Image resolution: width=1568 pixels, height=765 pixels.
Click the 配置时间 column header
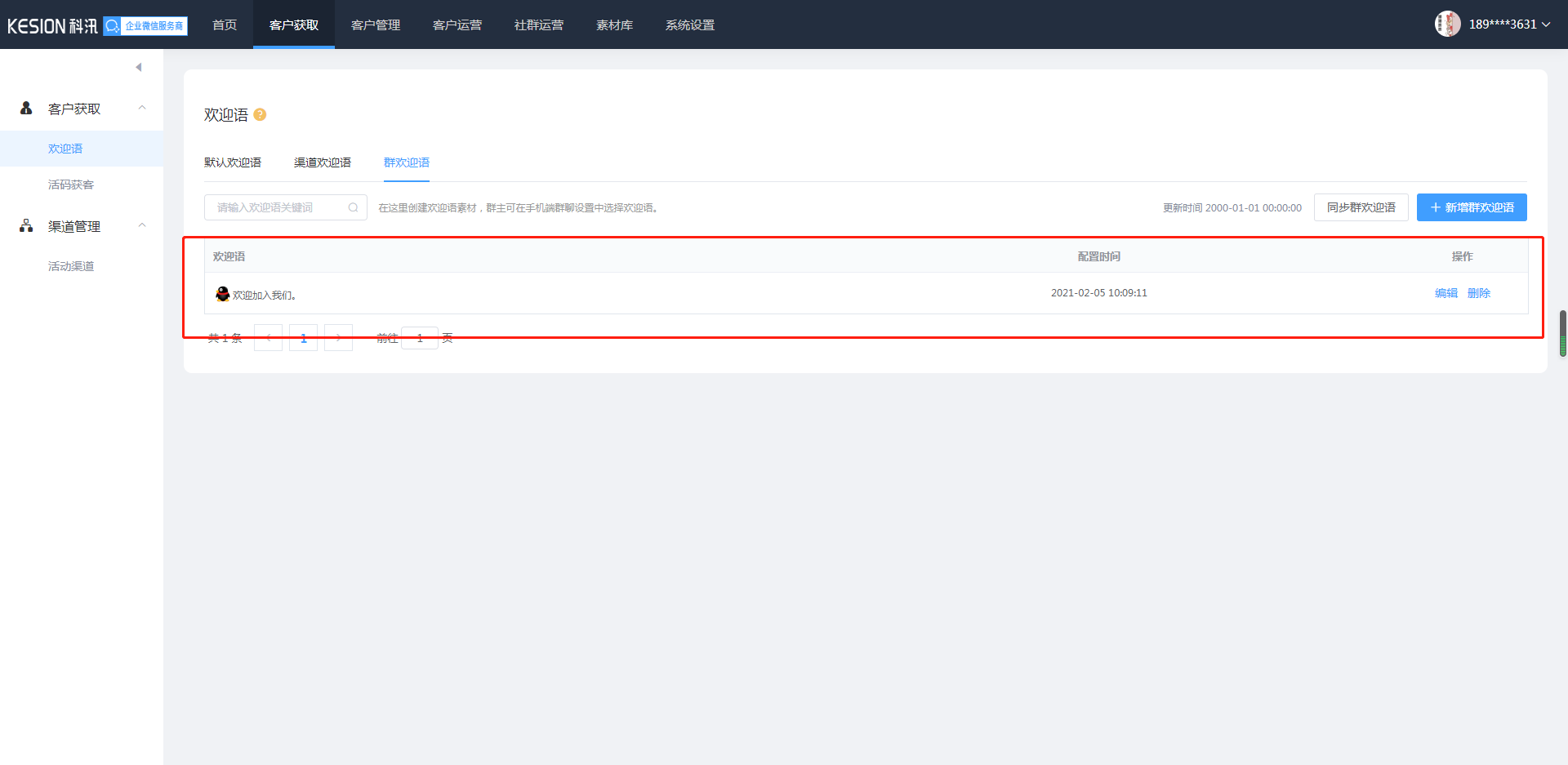tap(1098, 256)
